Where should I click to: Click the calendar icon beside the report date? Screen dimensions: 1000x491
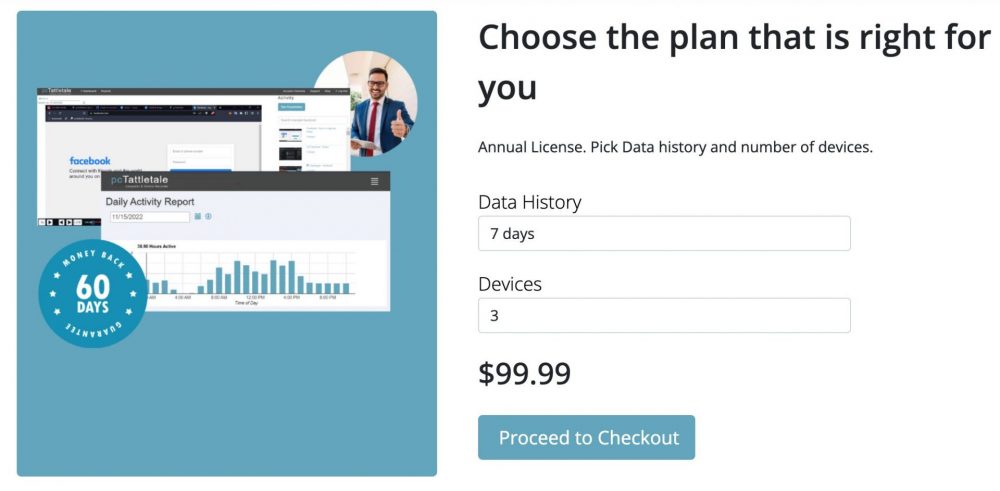[198, 217]
